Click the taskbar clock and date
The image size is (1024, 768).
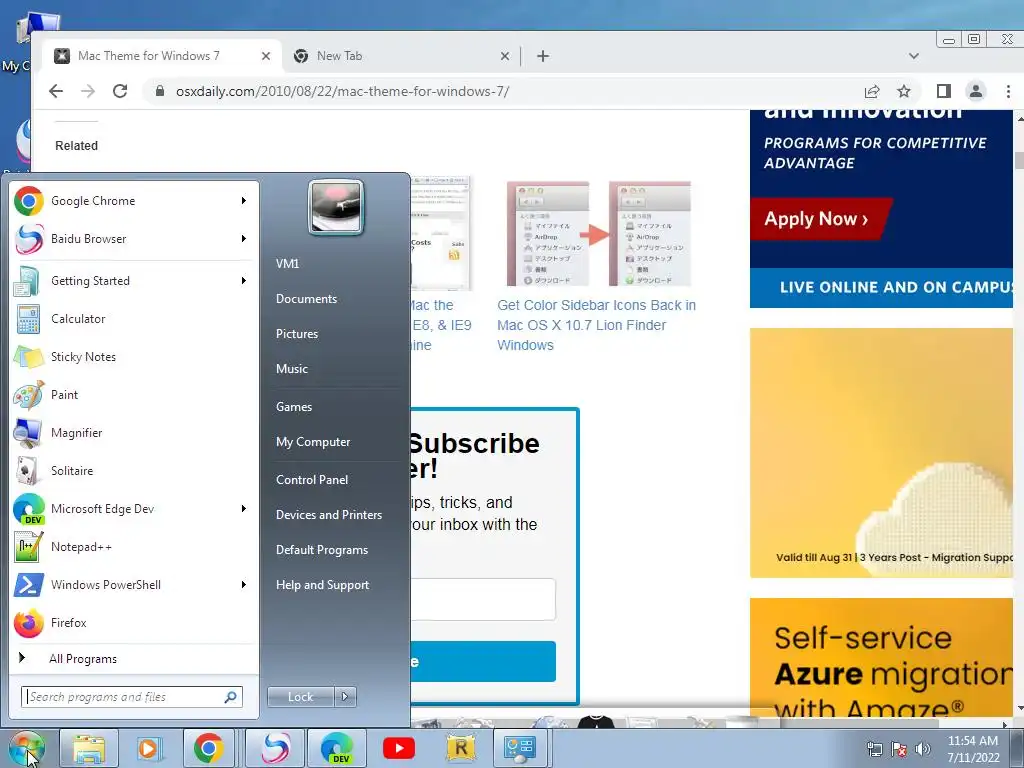tap(973, 749)
